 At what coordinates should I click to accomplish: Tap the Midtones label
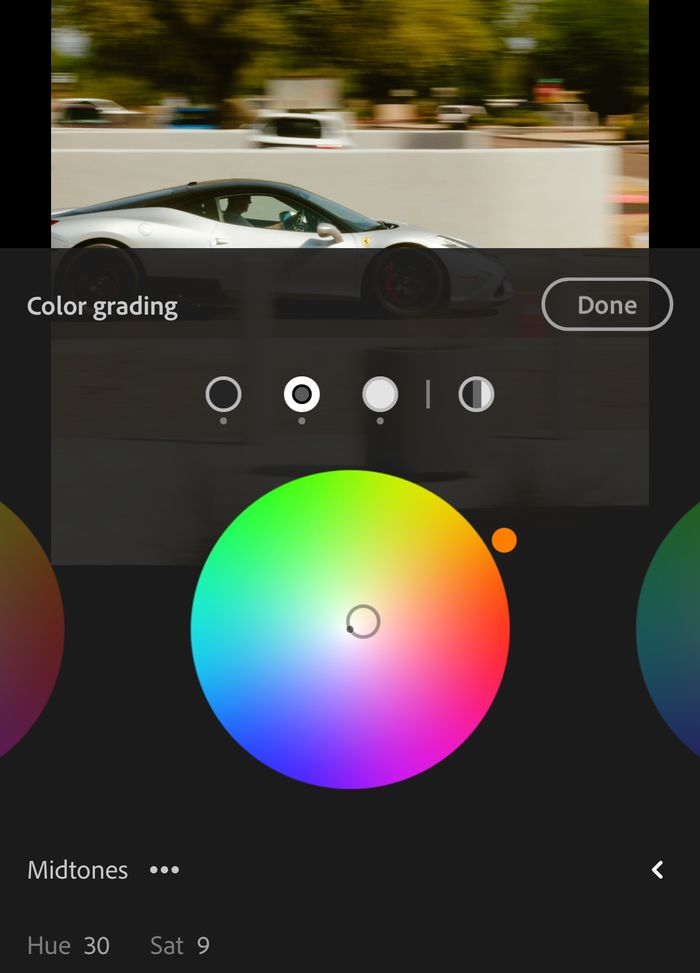(x=78, y=870)
